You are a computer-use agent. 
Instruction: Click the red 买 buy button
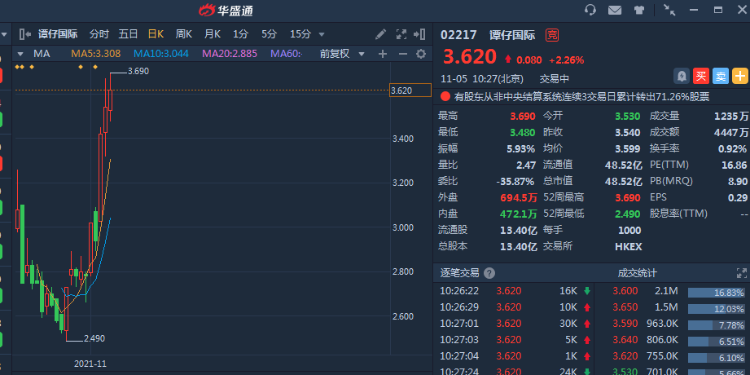click(x=701, y=76)
